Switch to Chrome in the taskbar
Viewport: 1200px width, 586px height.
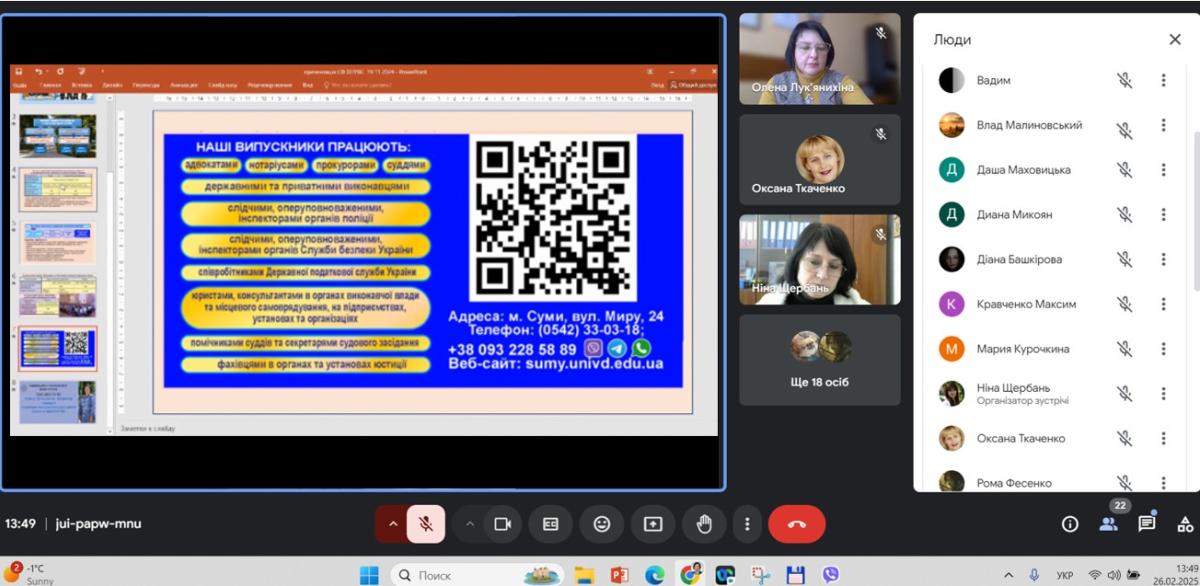click(x=690, y=575)
